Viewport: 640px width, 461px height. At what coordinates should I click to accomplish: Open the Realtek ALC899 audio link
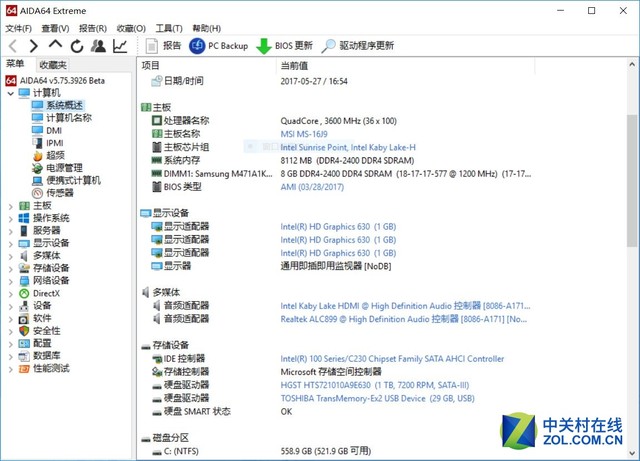(404, 319)
